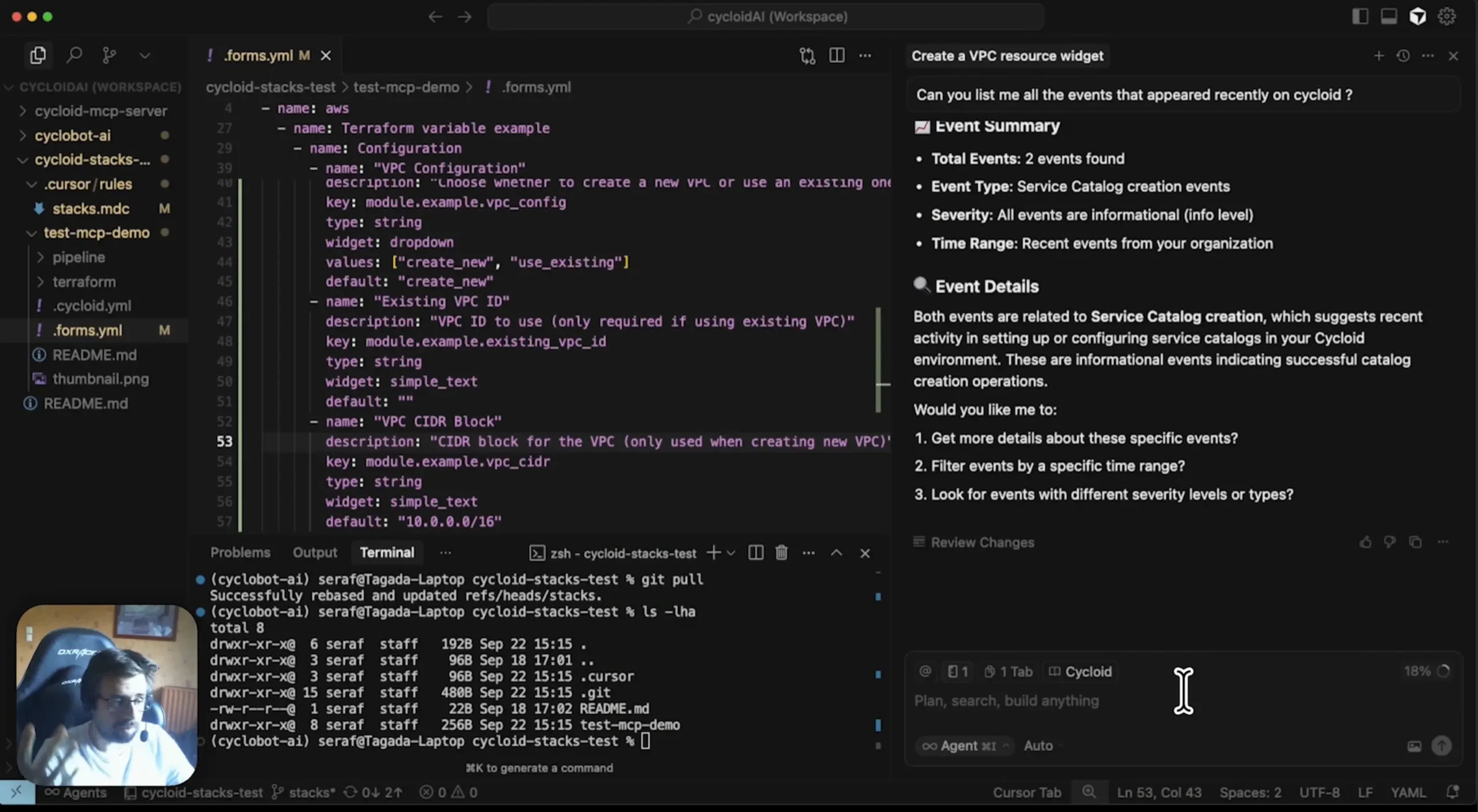The width and height of the screenshot is (1478, 812).
Task: Switch to the Problems tab
Action: [240, 552]
